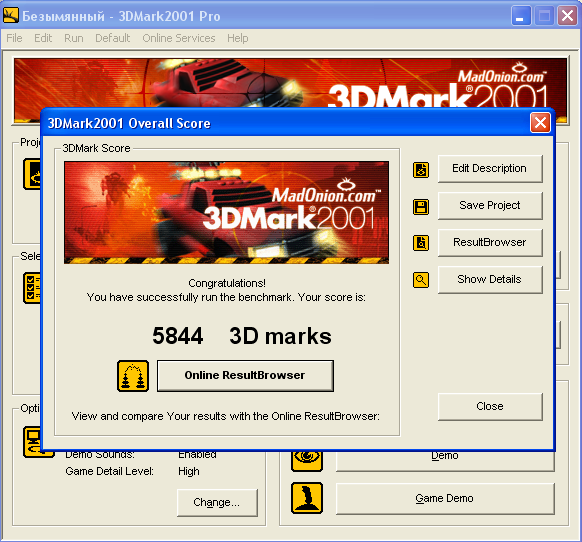This screenshot has width=582, height=542.
Task: Open the File menu
Action: [14, 38]
